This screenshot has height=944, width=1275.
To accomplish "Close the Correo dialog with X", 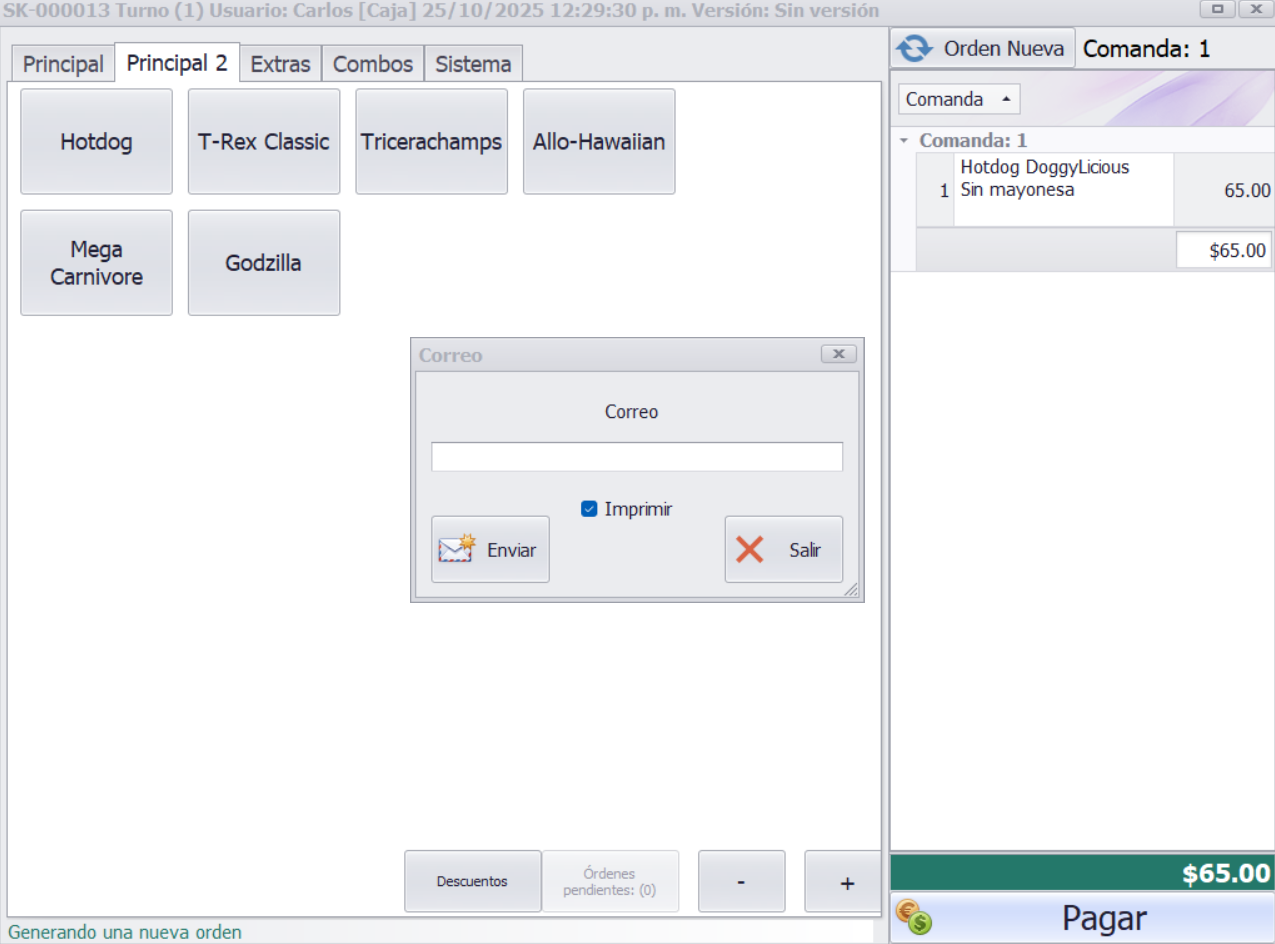I will pos(838,354).
